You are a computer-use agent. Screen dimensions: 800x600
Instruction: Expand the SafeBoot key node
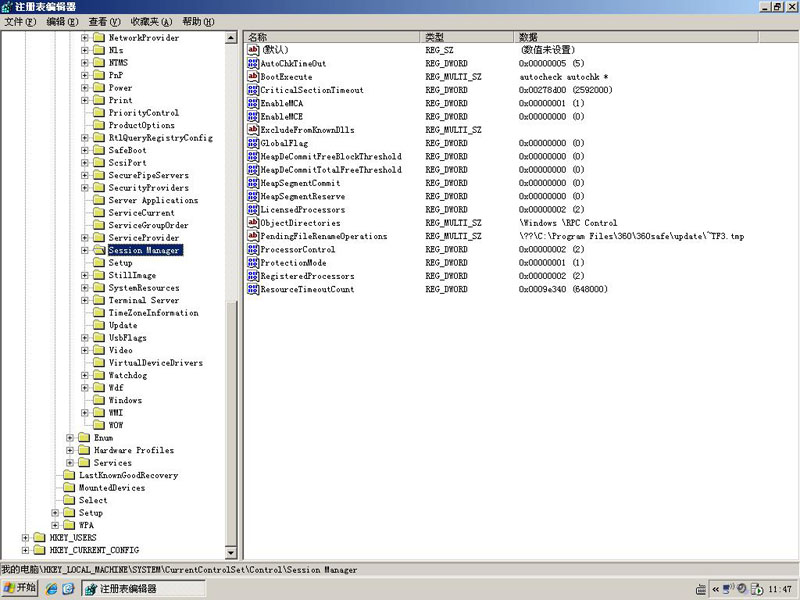(85, 150)
